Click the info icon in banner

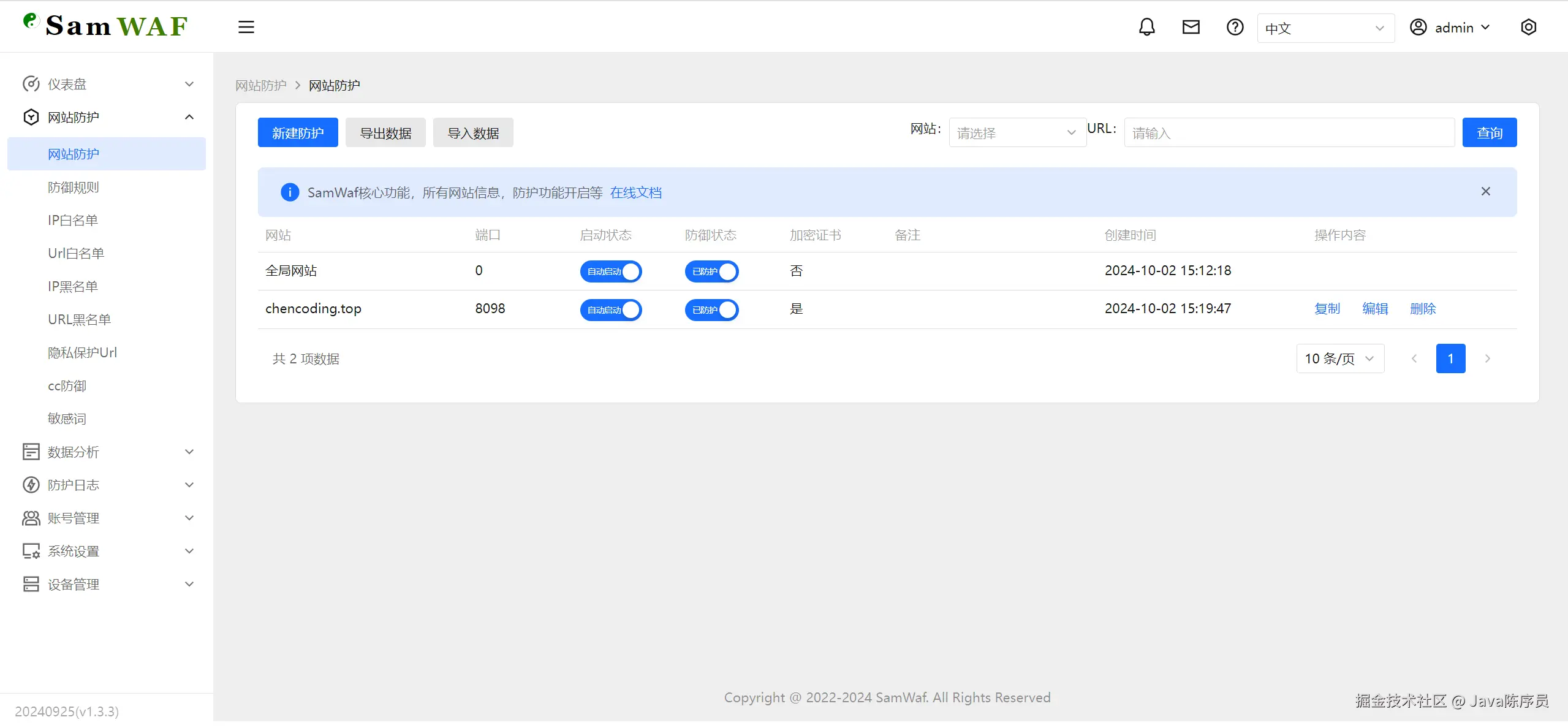click(x=289, y=192)
